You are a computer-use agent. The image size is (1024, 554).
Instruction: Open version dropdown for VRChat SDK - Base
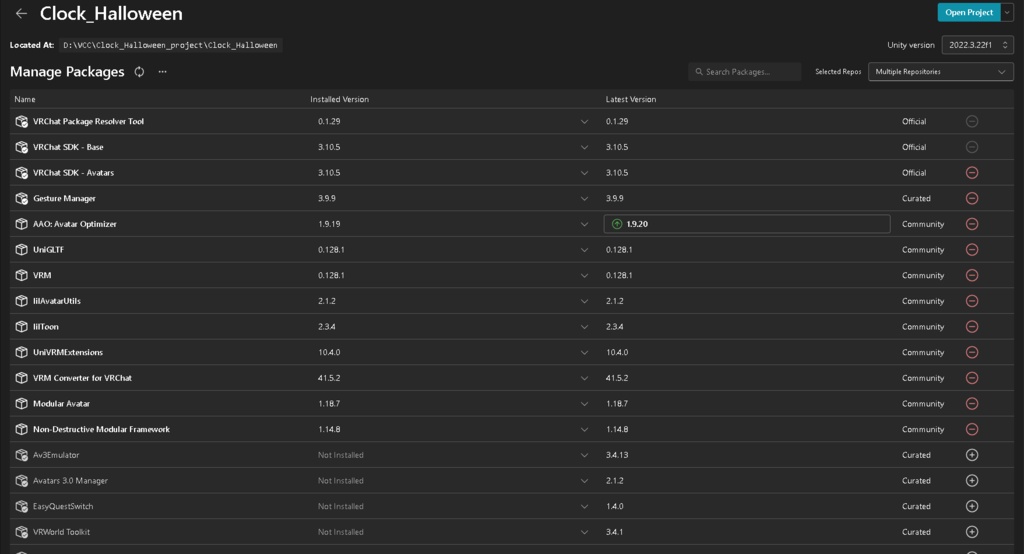(x=584, y=147)
